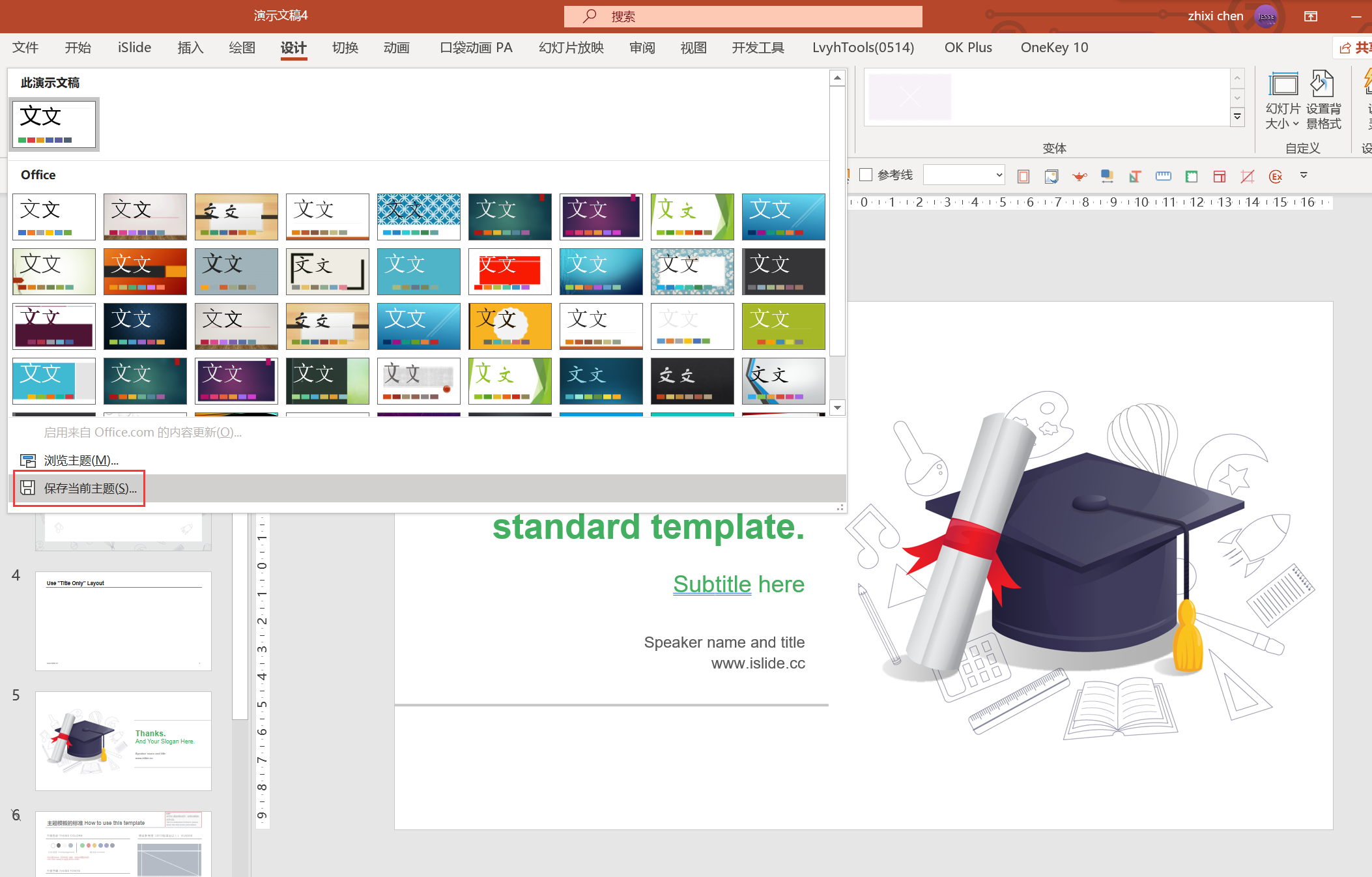This screenshot has height=877, width=1372.
Task: Click the picture replace icon in quick toolbar
Action: coord(1051,176)
